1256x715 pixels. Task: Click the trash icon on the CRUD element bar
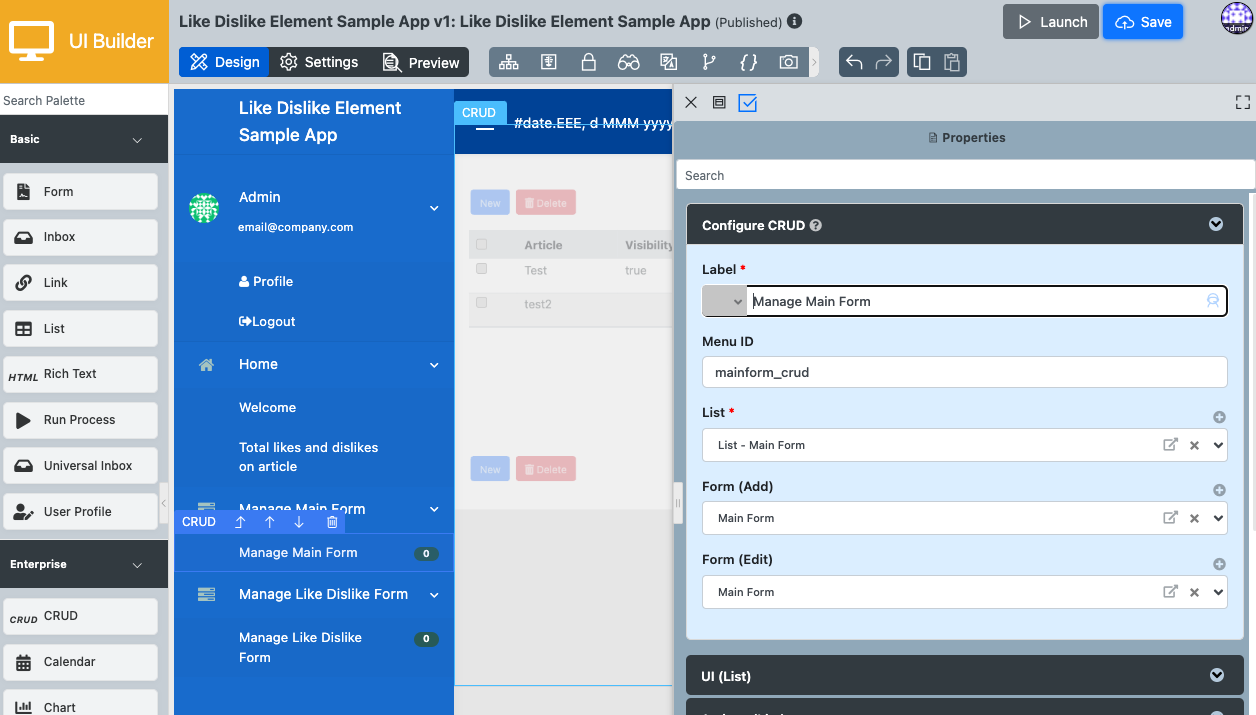click(x=332, y=522)
